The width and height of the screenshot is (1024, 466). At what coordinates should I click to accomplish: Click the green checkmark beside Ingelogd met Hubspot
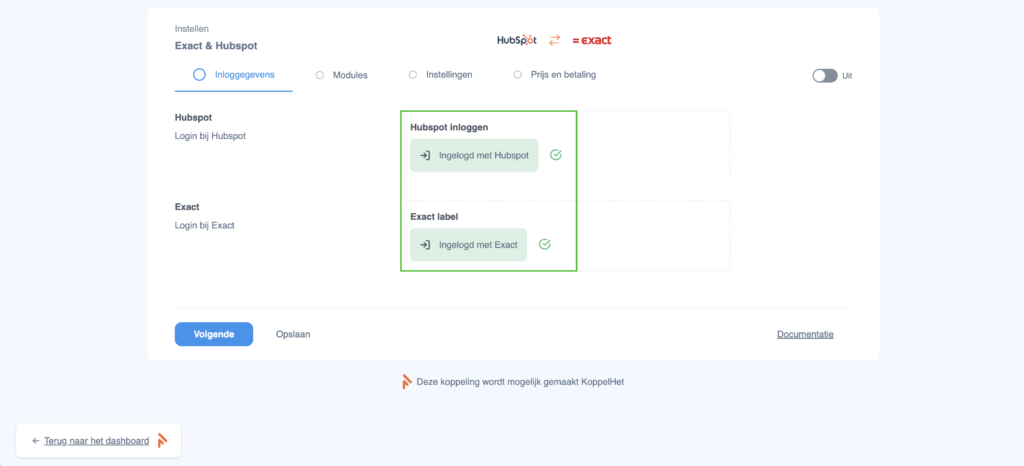coord(556,155)
